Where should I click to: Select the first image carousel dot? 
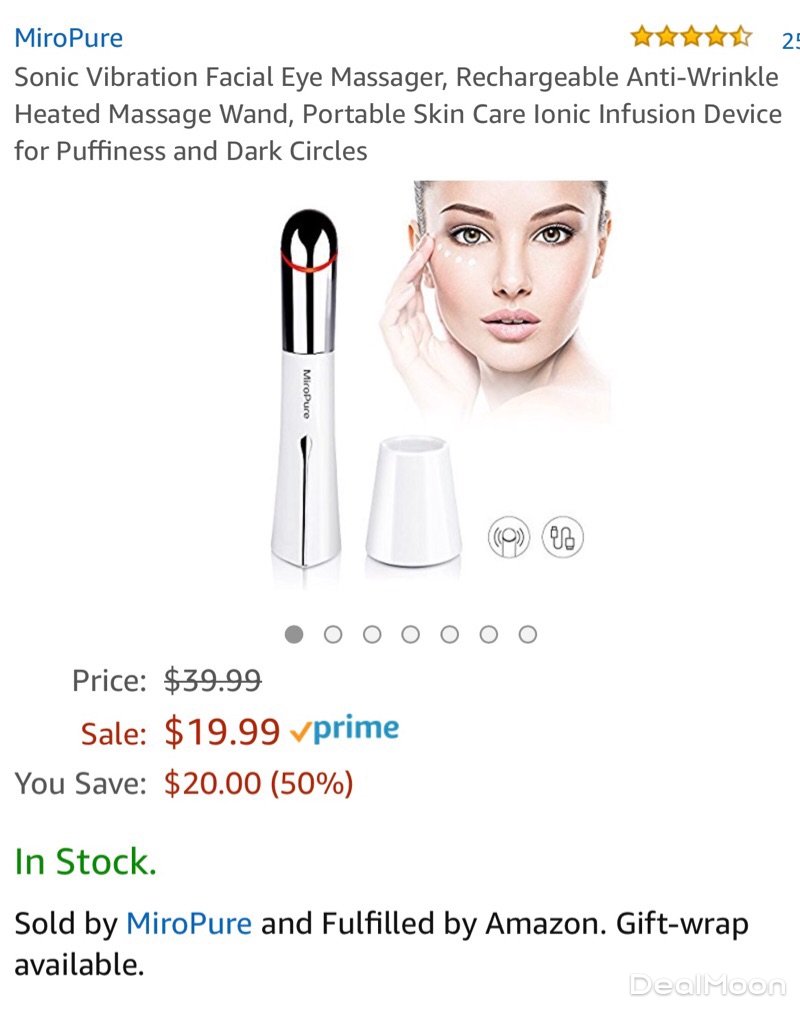point(293,634)
